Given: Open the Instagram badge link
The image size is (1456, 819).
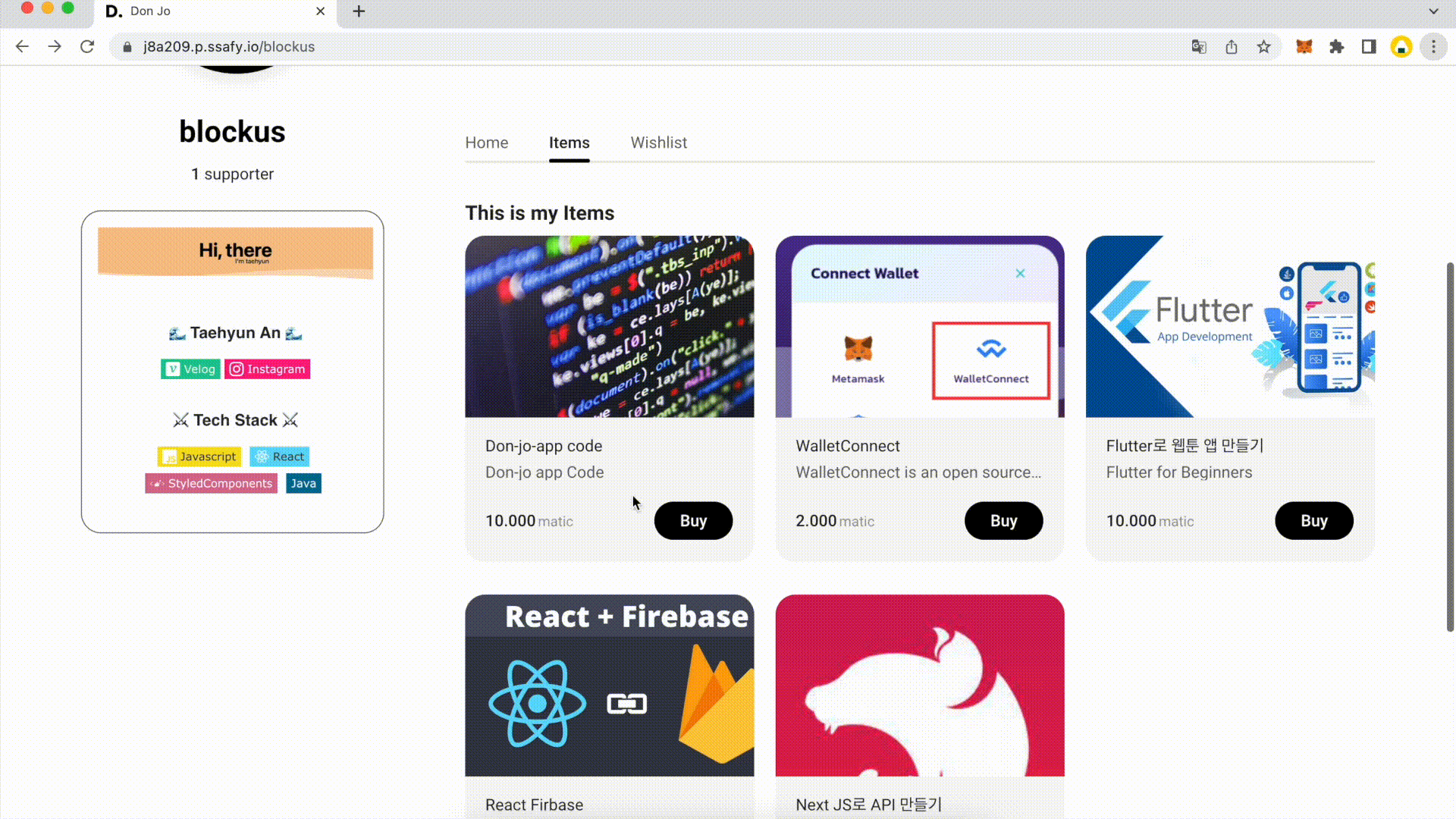Looking at the screenshot, I should 267,369.
